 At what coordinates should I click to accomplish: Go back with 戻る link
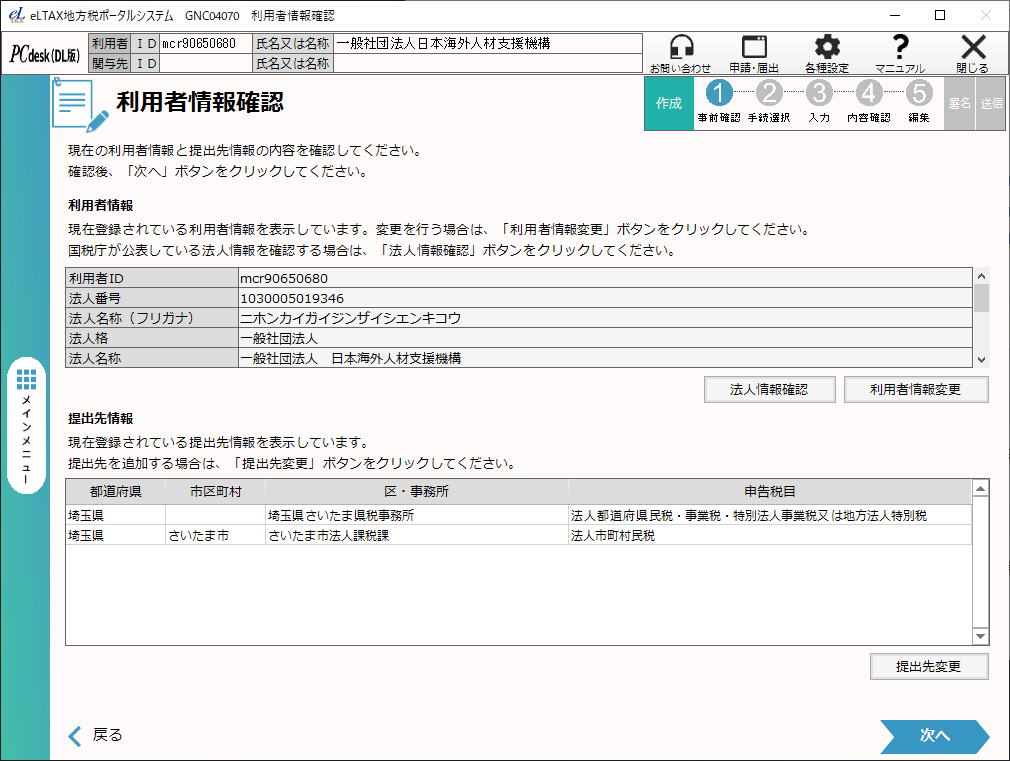pos(95,735)
